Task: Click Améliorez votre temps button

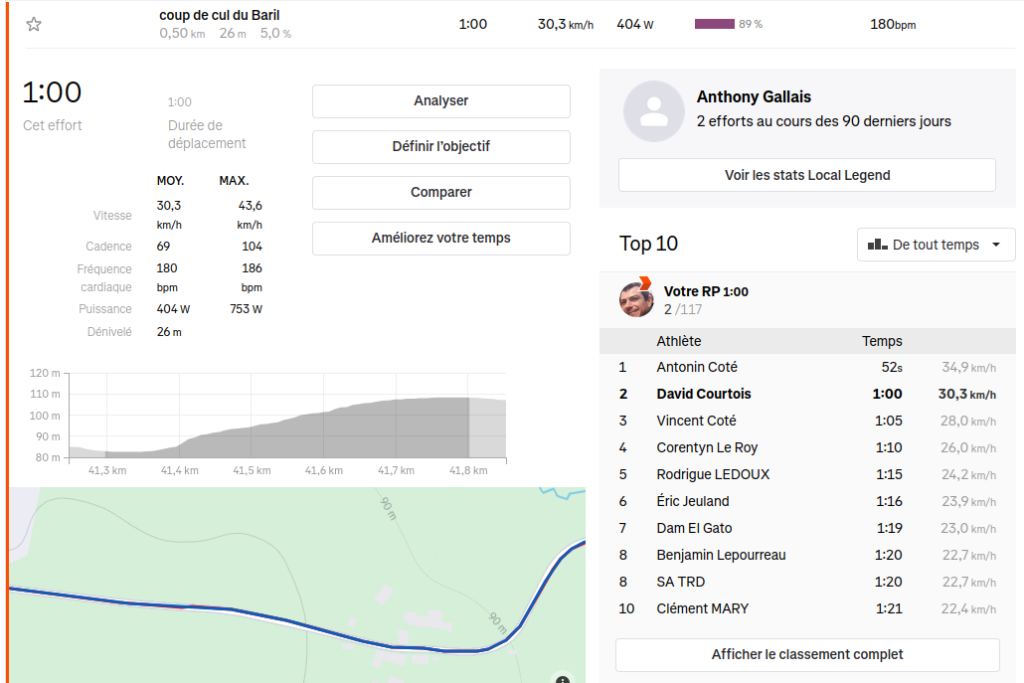Action: point(441,238)
